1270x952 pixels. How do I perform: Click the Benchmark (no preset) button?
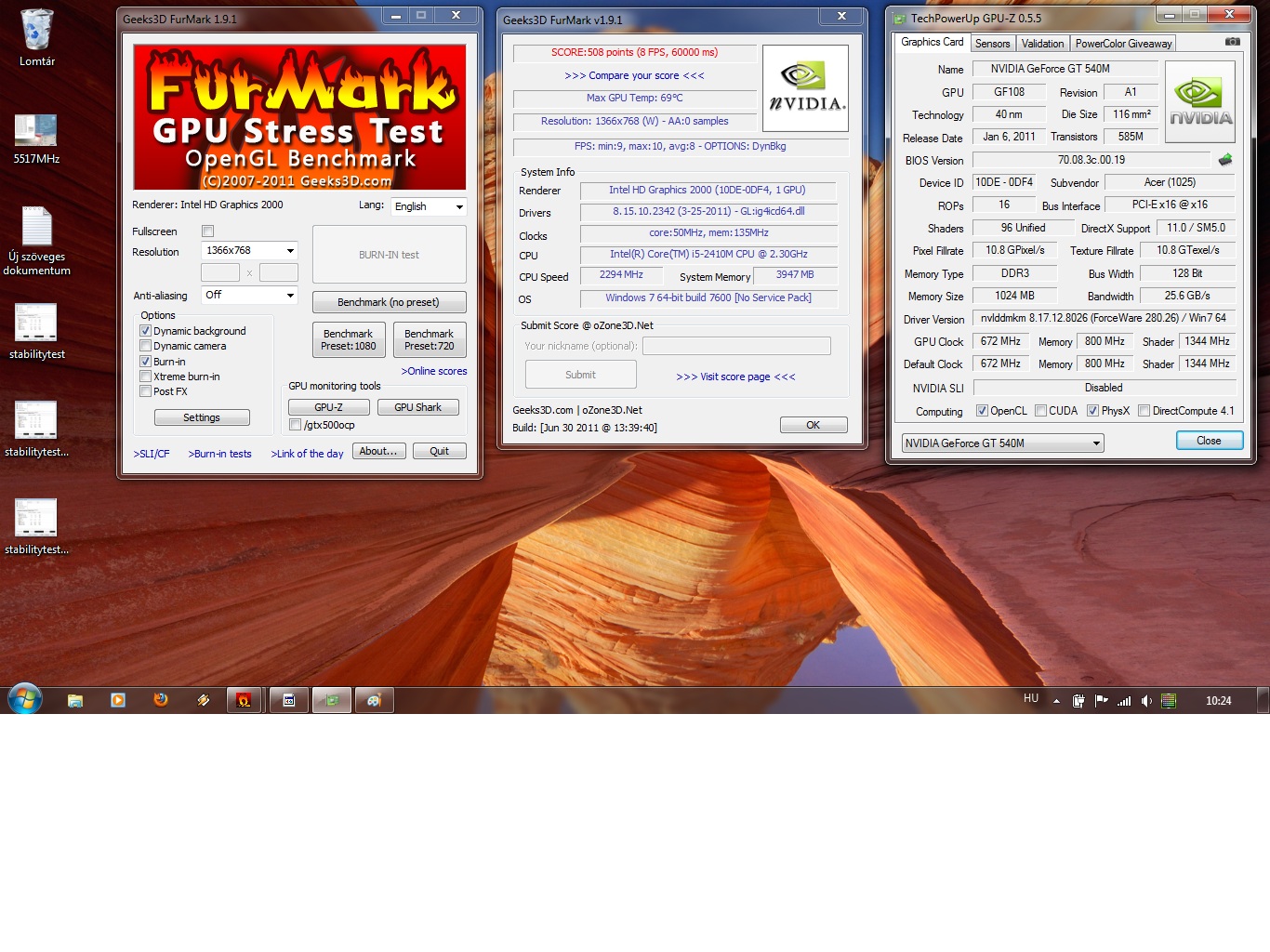(389, 302)
